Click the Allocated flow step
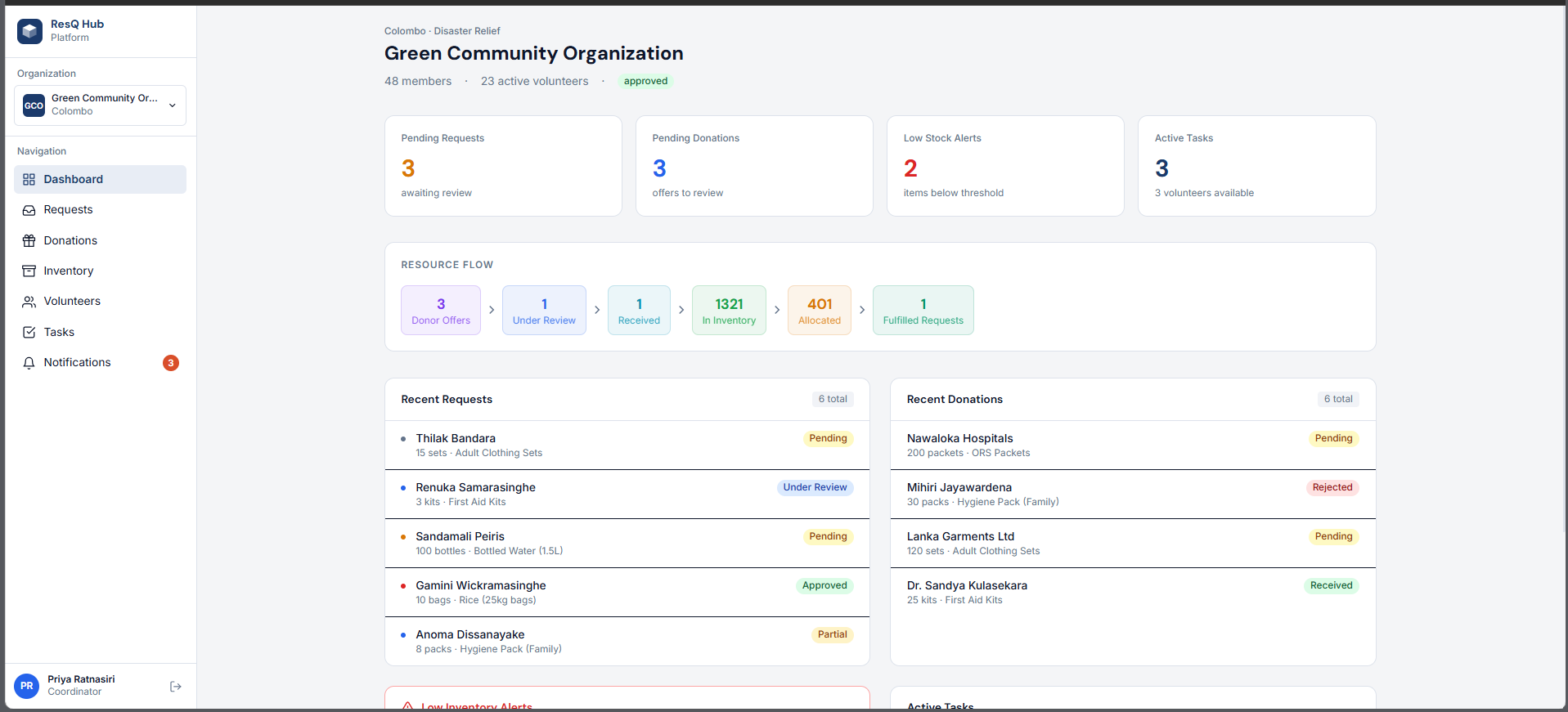1568x712 pixels. [820, 311]
